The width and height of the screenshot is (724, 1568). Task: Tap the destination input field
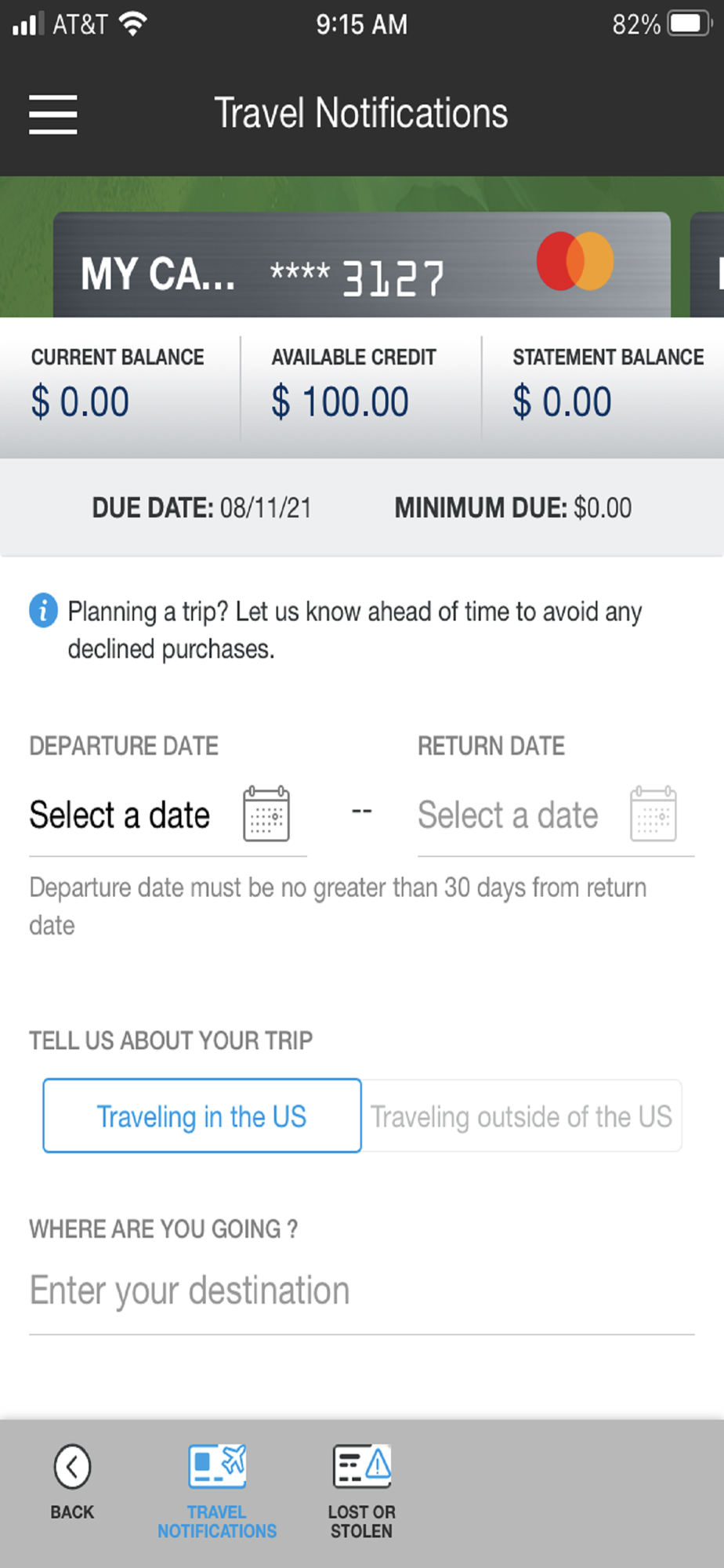pyautogui.click(x=362, y=1291)
